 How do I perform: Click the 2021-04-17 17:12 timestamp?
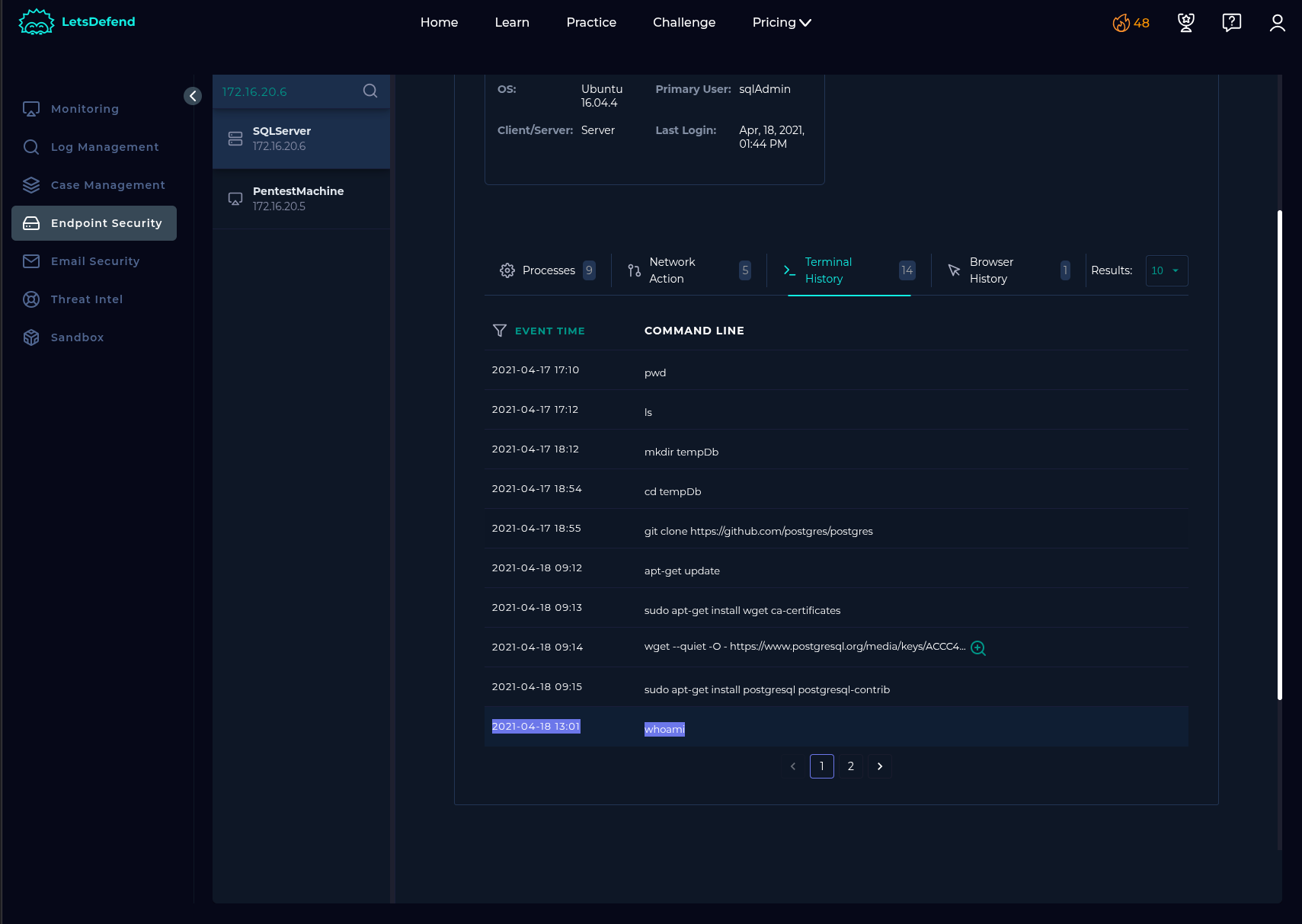[x=535, y=409]
